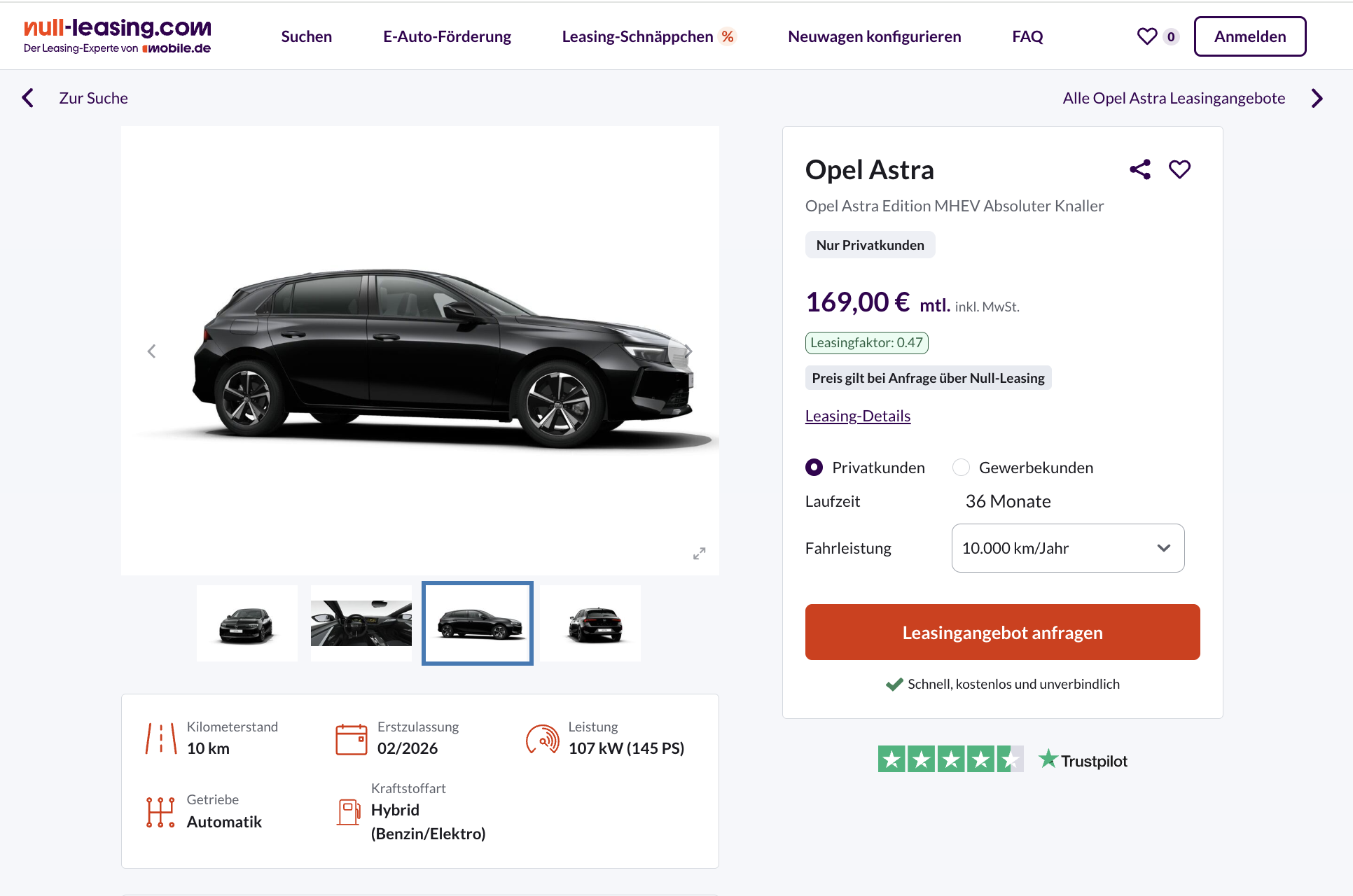This screenshot has width=1353, height=896.
Task: Click the Anmelden button
Action: point(1250,36)
